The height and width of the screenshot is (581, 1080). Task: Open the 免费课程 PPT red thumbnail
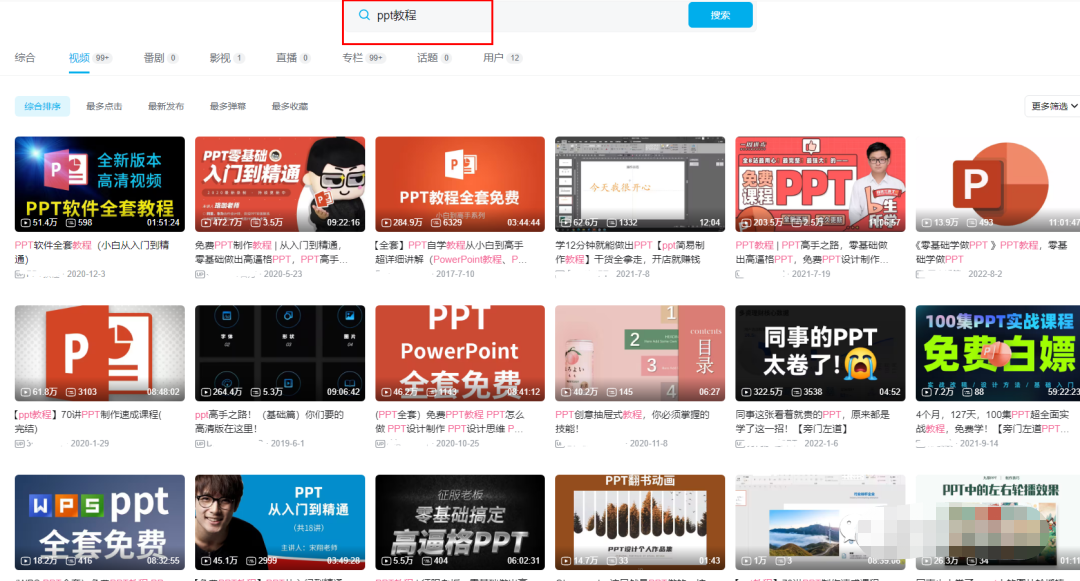(x=820, y=184)
